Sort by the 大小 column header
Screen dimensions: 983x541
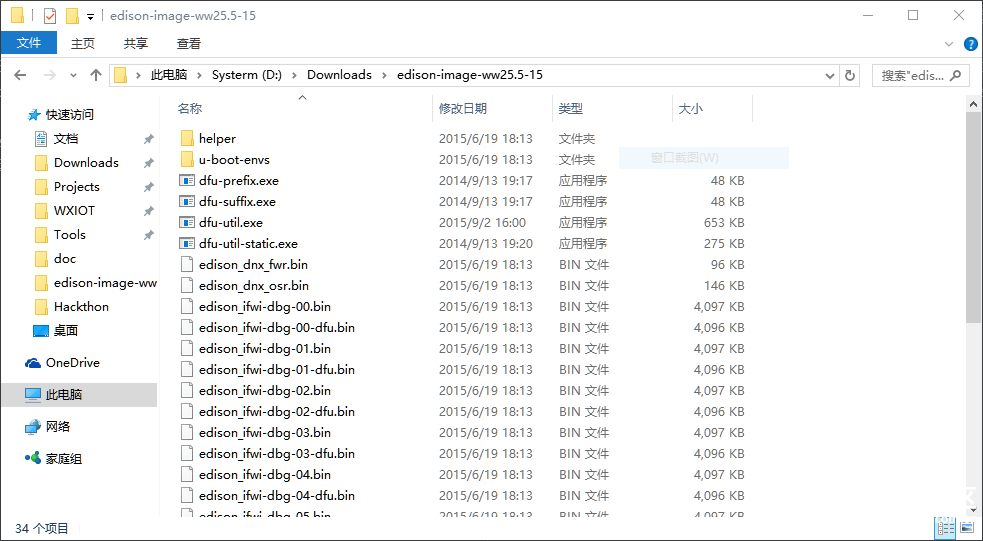[x=690, y=108]
